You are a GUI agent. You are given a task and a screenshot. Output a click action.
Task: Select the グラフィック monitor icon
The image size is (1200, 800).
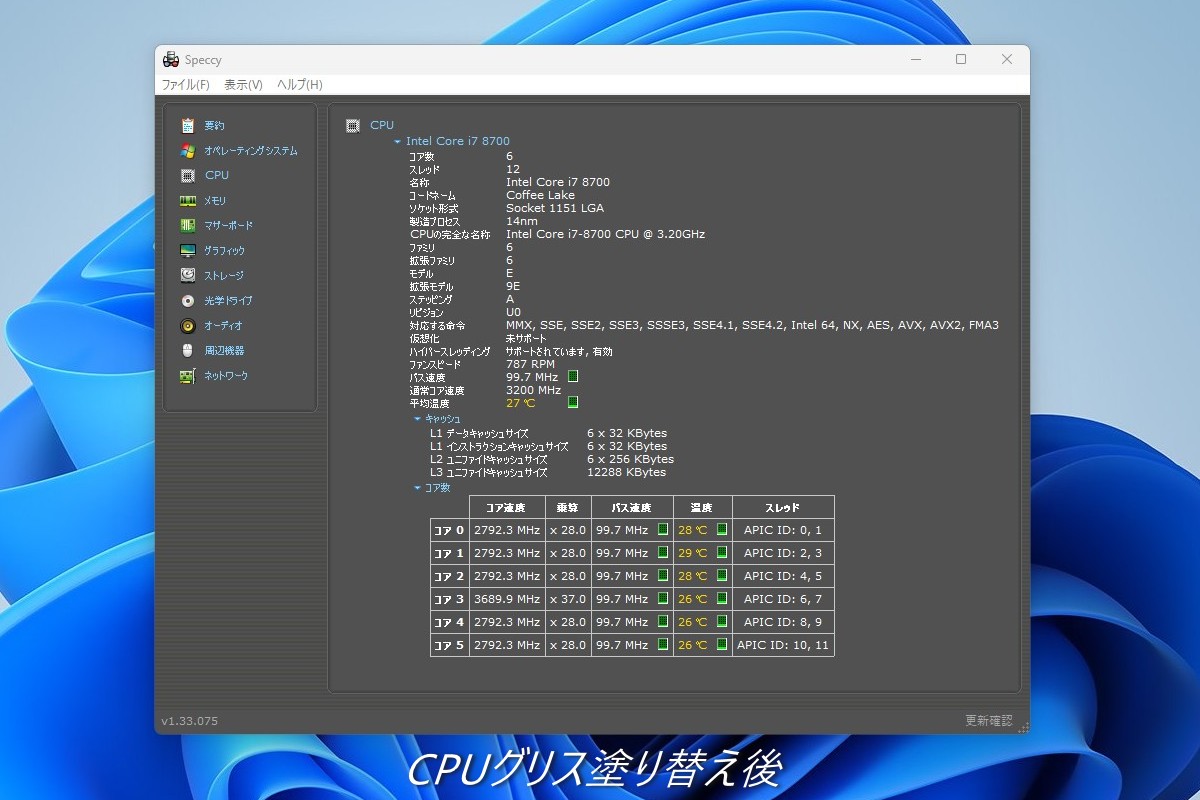click(187, 251)
